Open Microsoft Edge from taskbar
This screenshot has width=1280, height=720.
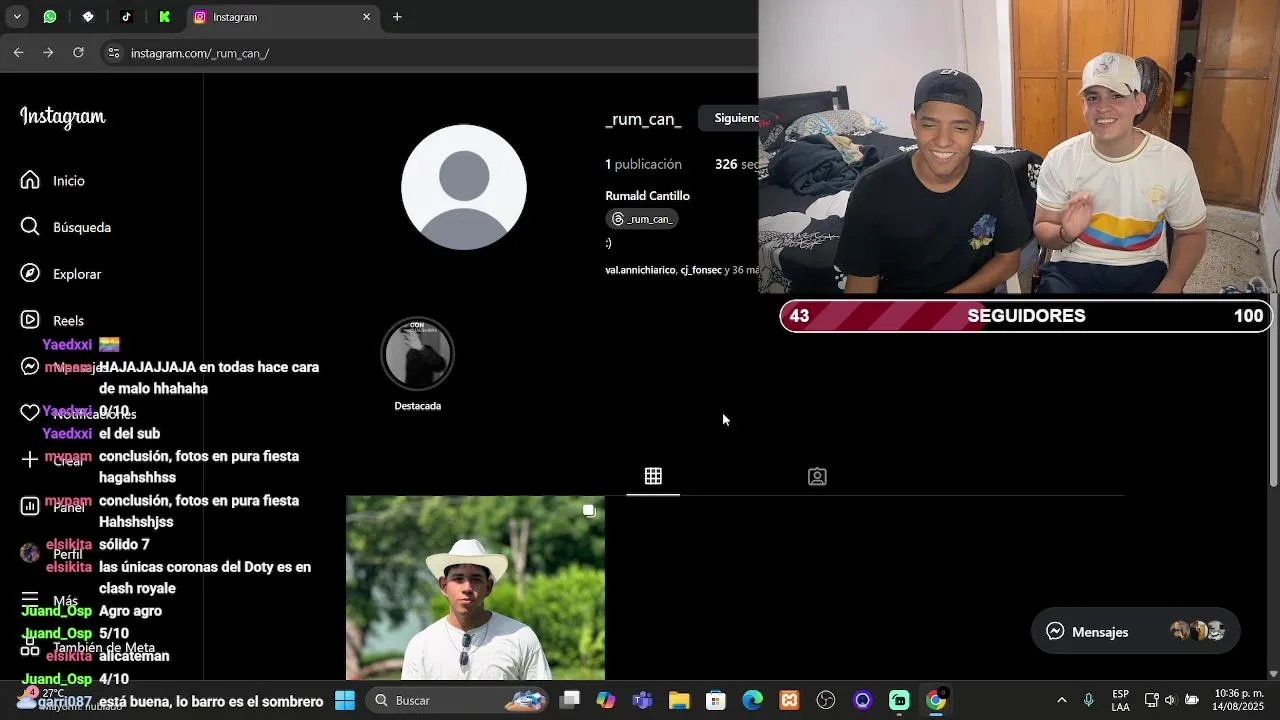[x=752, y=700]
